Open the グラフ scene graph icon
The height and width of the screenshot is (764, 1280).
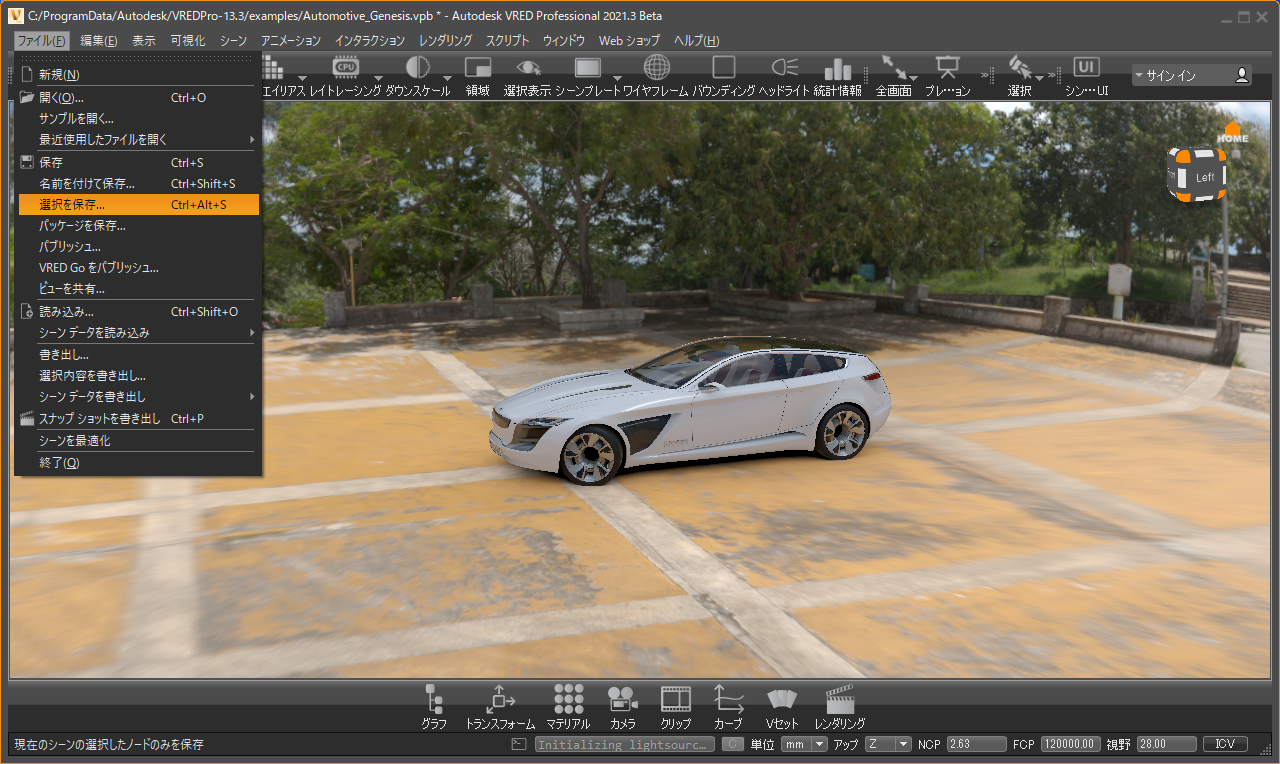click(434, 699)
